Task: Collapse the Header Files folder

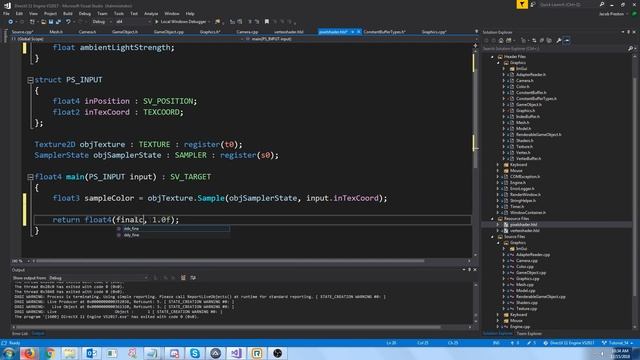Action: pos(492,57)
